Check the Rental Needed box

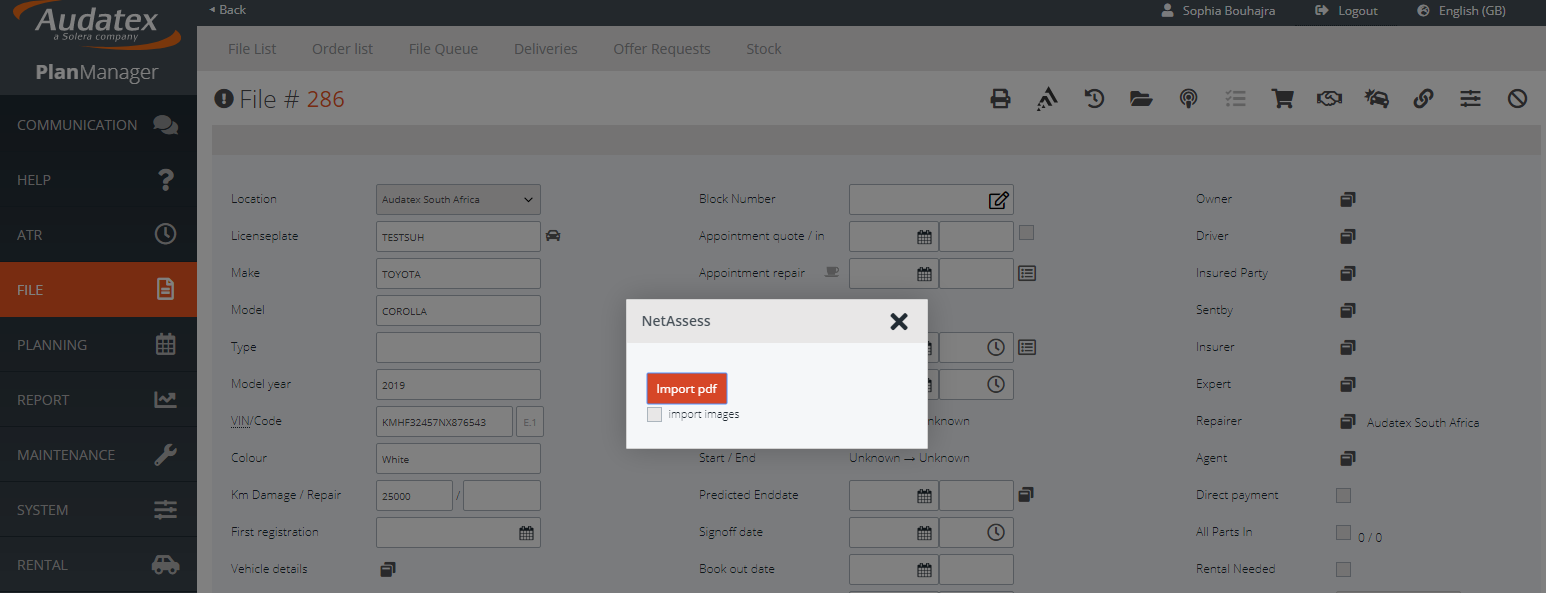pyautogui.click(x=1343, y=568)
